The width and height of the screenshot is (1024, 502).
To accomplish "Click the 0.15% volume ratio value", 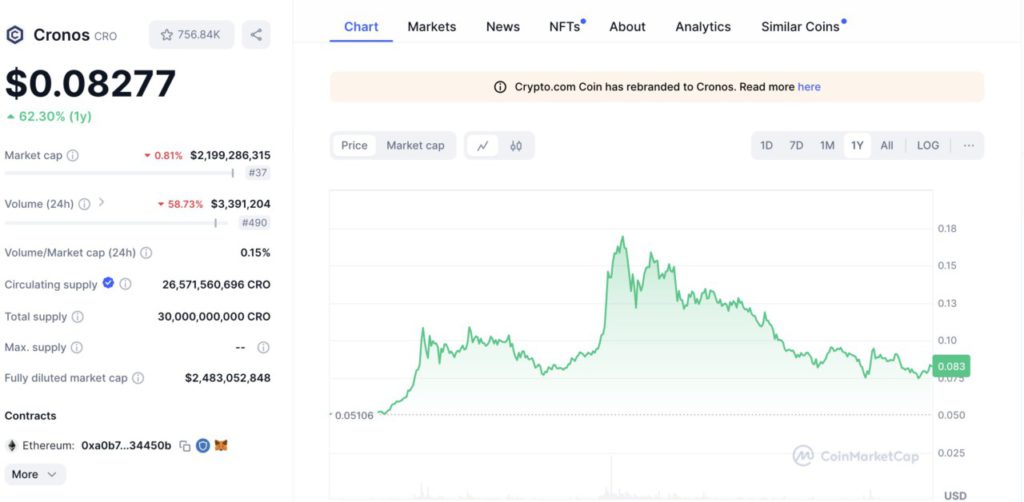I will click(x=255, y=253).
